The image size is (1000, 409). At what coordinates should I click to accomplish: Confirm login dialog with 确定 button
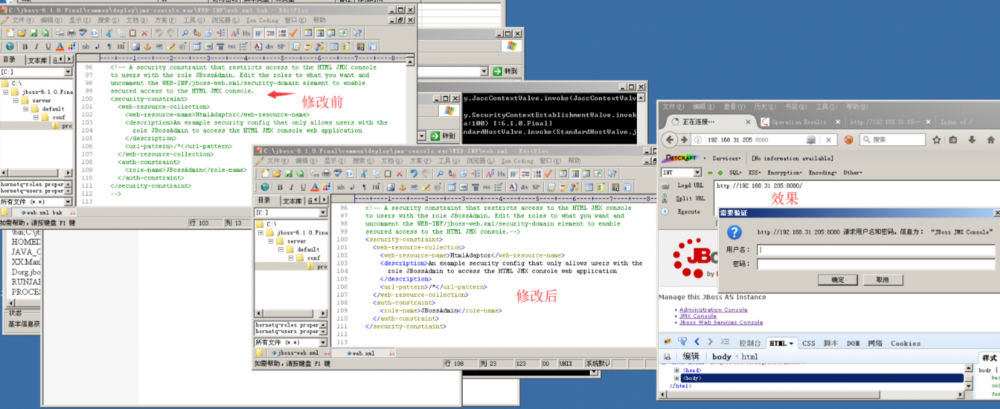[x=837, y=280]
